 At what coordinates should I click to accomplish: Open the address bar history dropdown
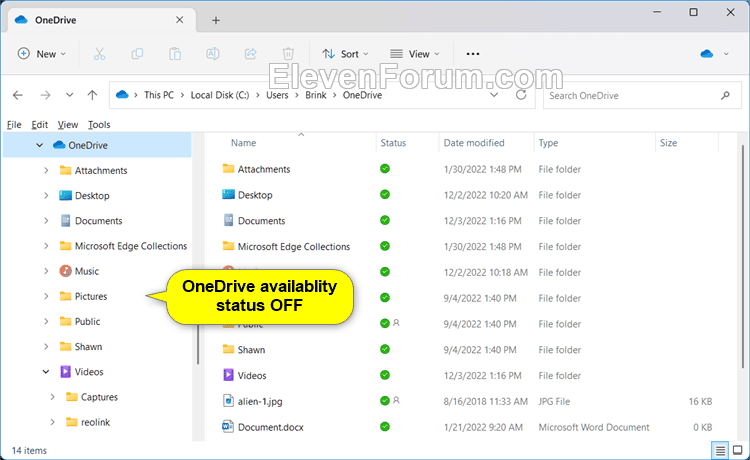pos(494,95)
